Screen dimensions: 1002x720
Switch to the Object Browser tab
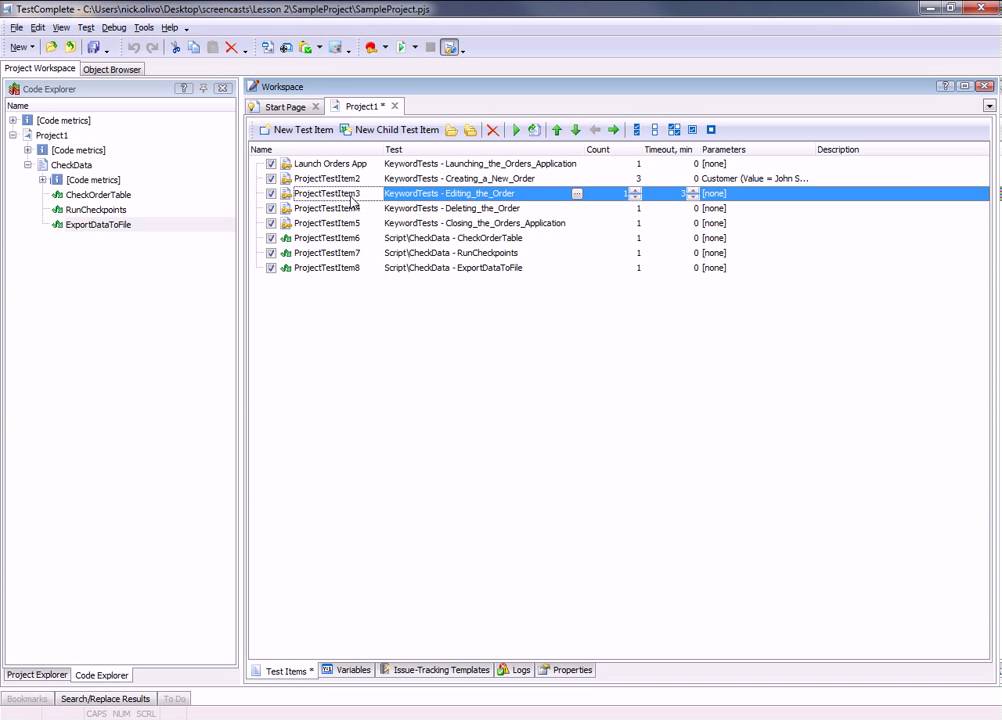[x=112, y=69]
